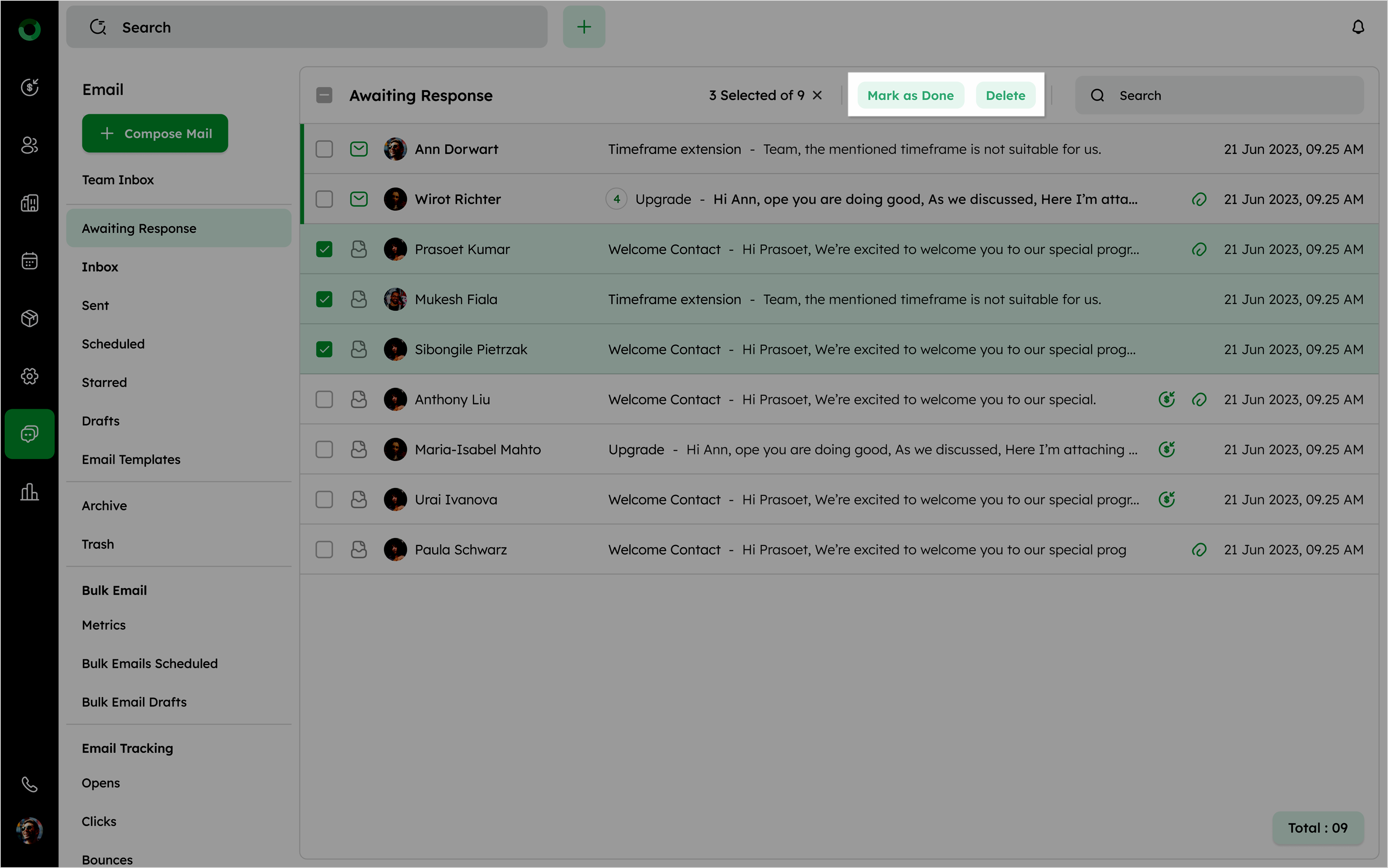
Task: Click the Awaiting Response search field
Action: (x=1228, y=95)
